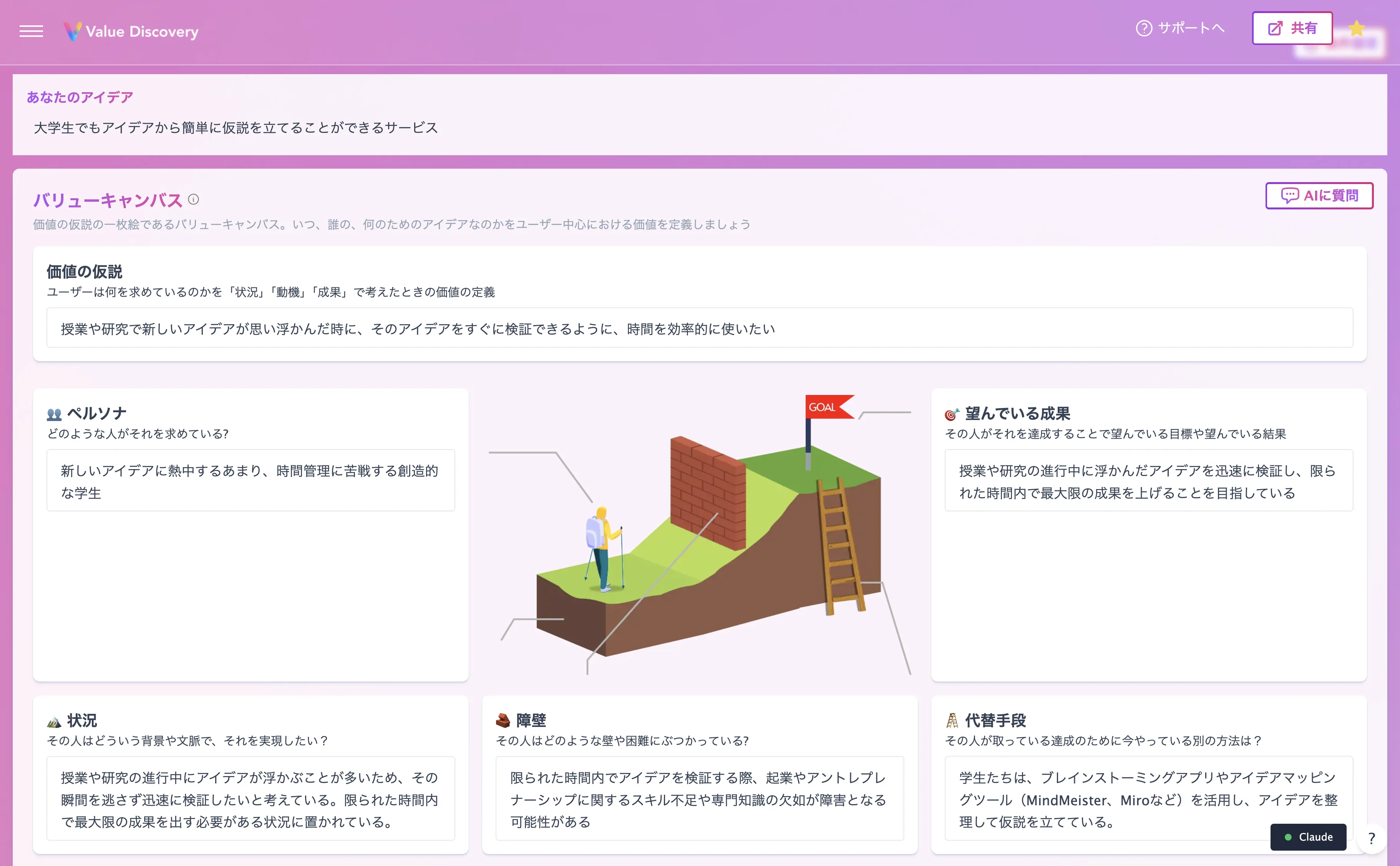This screenshot has height=866, width=1400.
Task: Click the round ? help button
Action: click(x=1371, y=838)
